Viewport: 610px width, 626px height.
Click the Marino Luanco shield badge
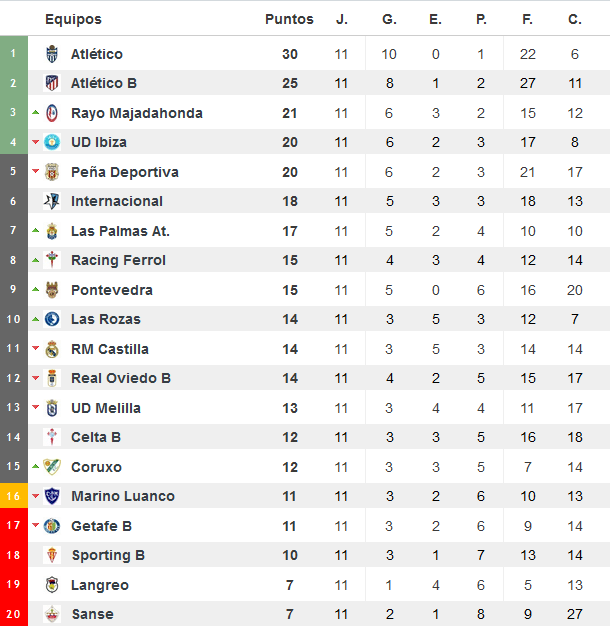tap(52, 496)
